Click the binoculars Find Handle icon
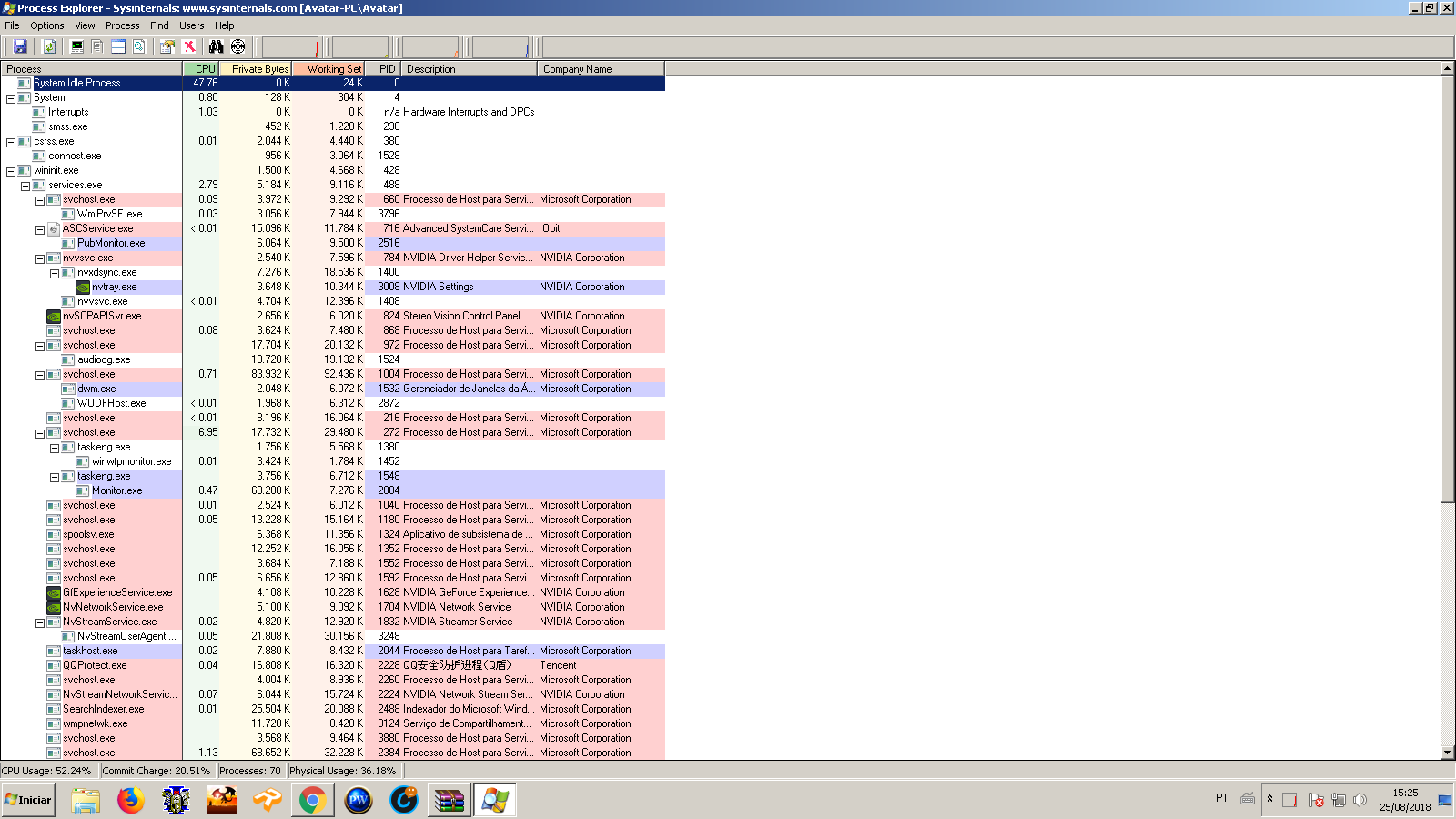 pyautogui.click(x=216, y=46)
